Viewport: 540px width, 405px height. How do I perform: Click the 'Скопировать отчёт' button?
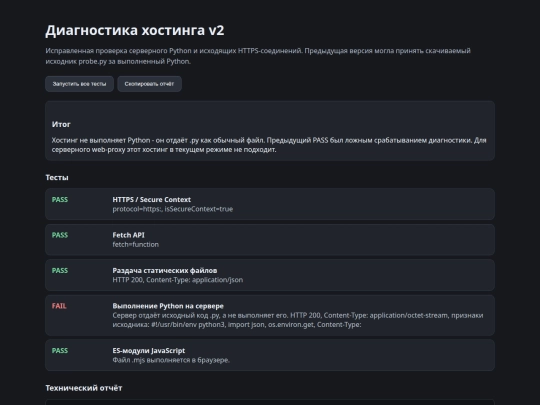click(149, 84)
